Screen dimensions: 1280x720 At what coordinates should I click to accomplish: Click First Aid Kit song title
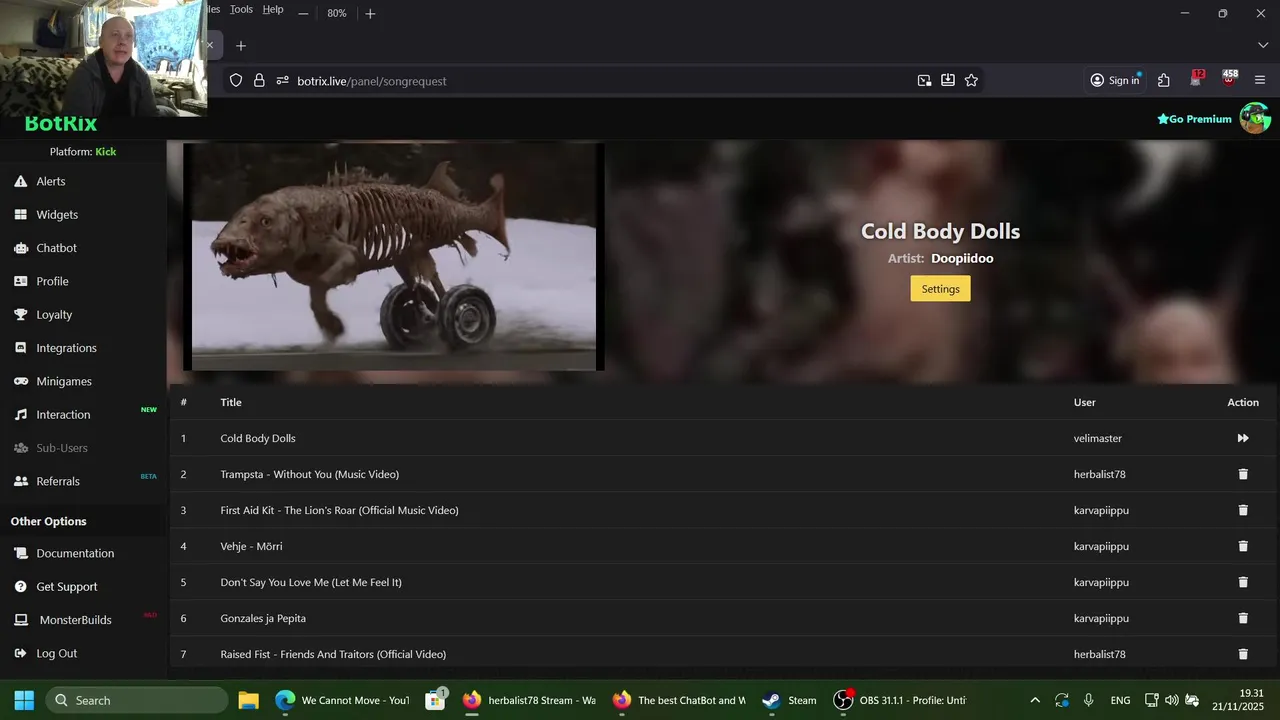pyautogui.click(x=339, y=510)
